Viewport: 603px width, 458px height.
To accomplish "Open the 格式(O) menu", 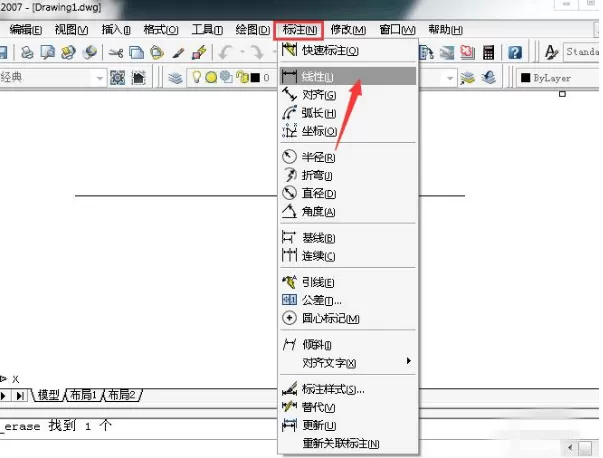I will [161, 30].
